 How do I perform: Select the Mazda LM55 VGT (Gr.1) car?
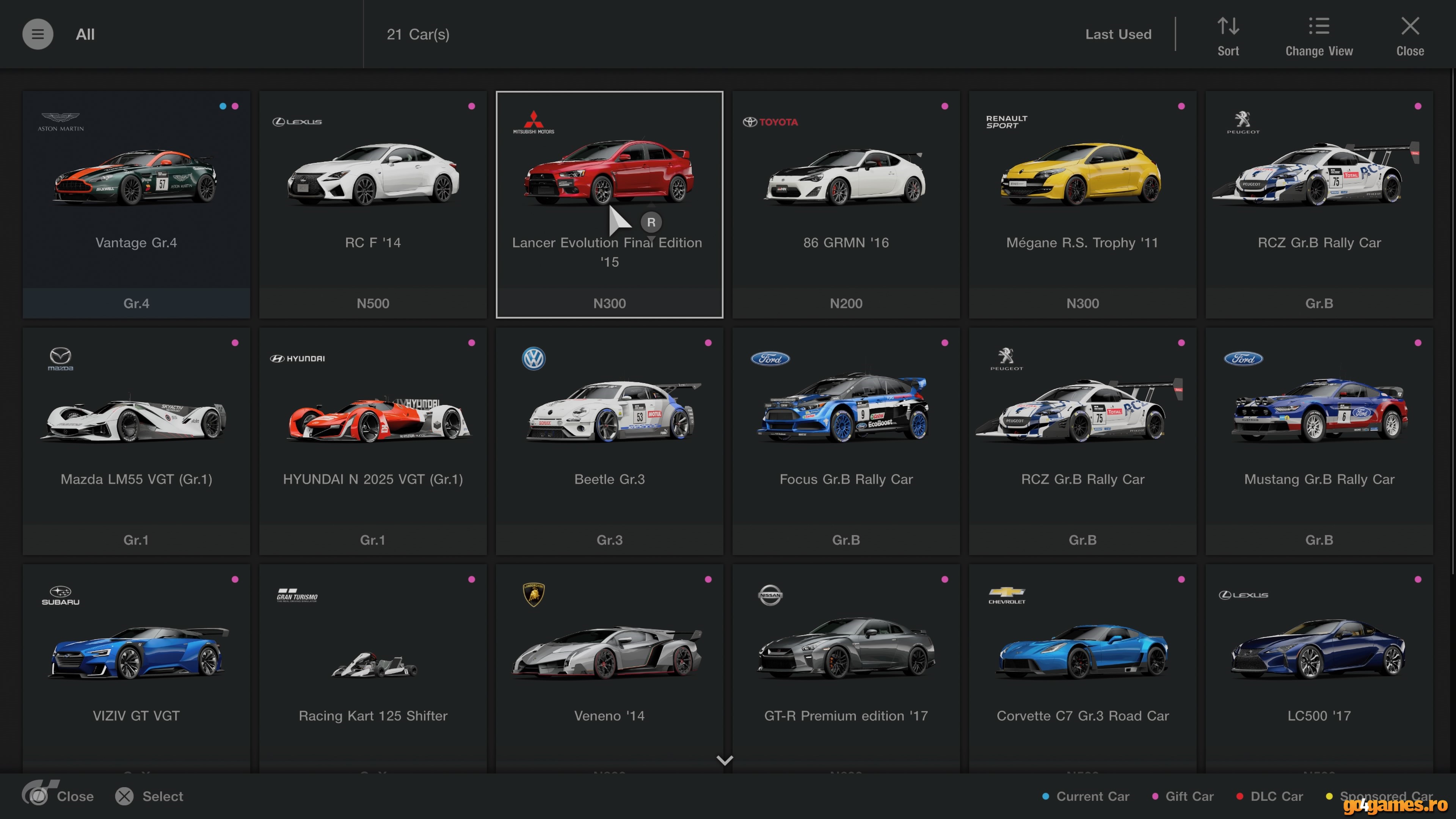136,441
